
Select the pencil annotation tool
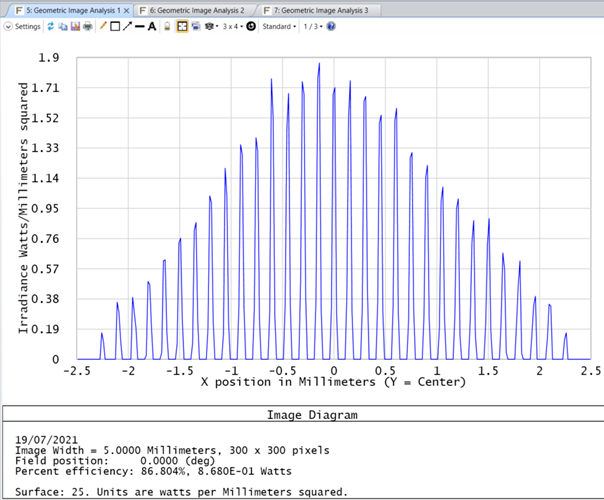click(x=103, y=27)
